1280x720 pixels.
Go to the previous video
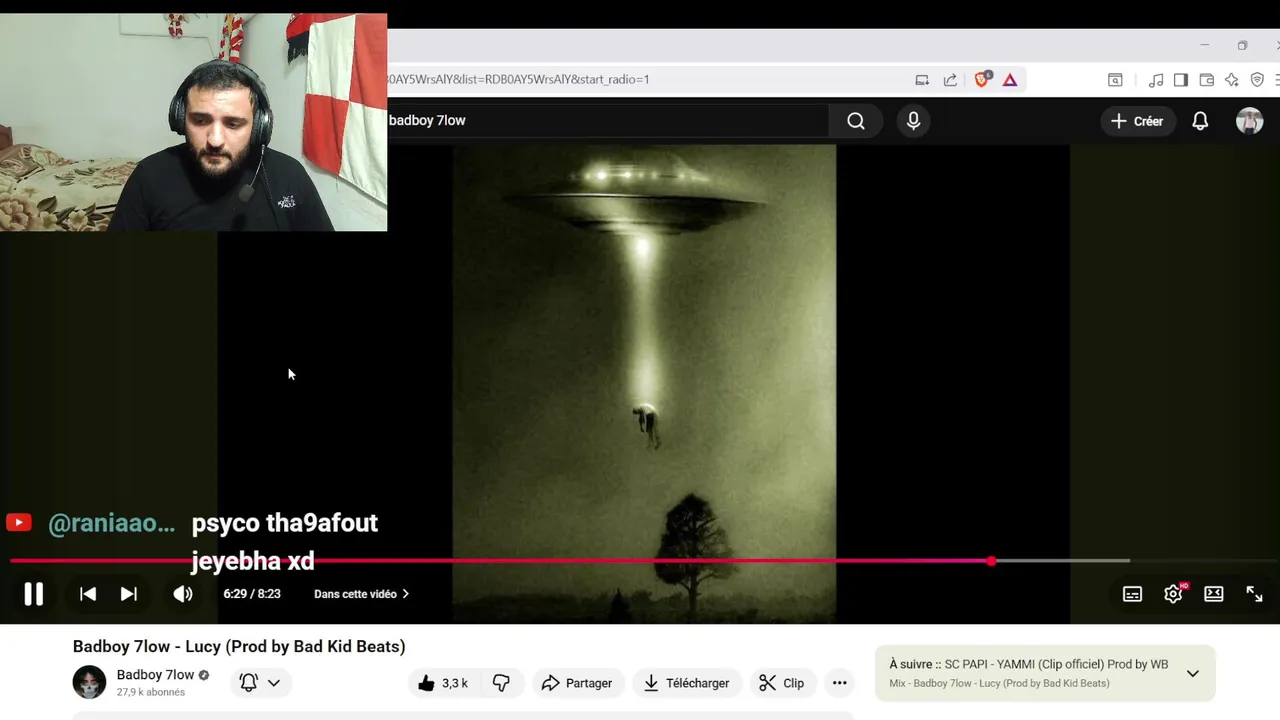click(x=88, y=594)
